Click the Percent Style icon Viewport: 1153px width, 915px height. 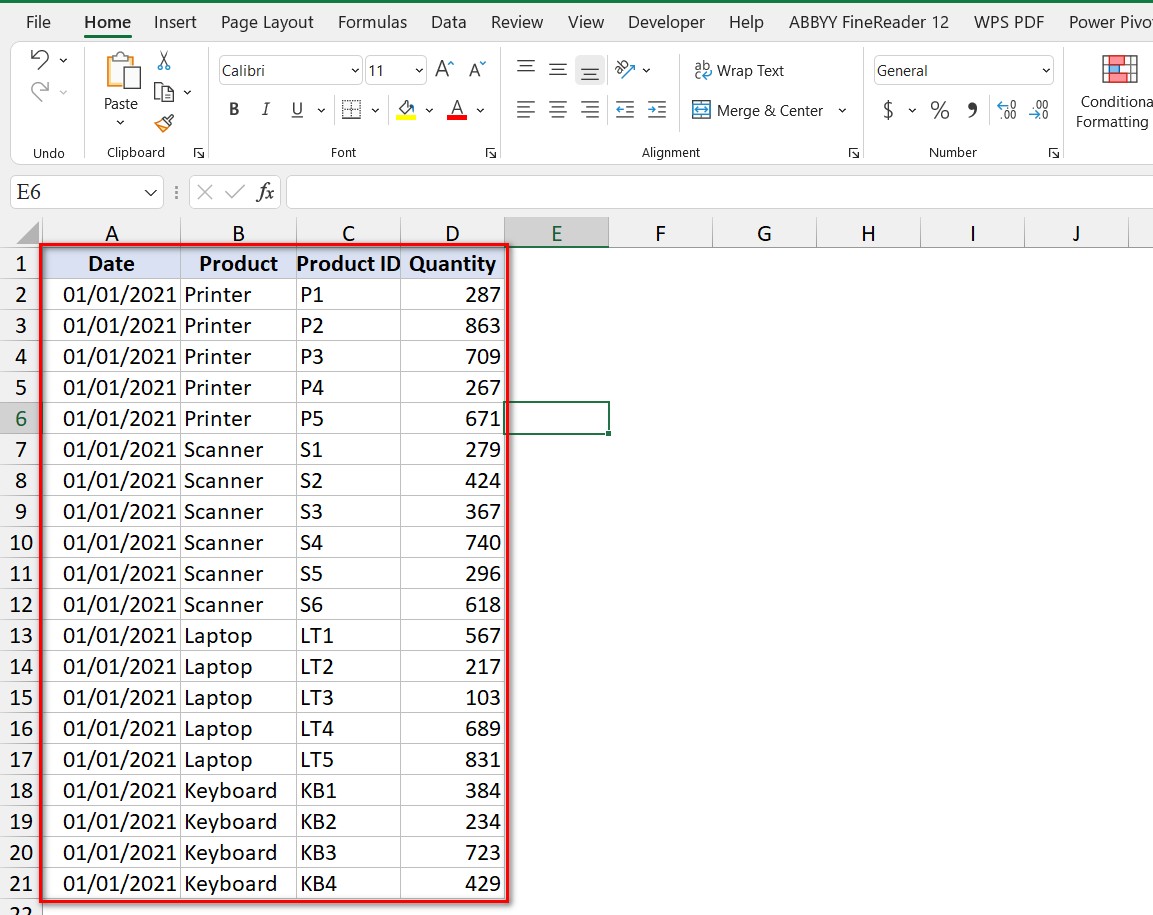point(939,110)
